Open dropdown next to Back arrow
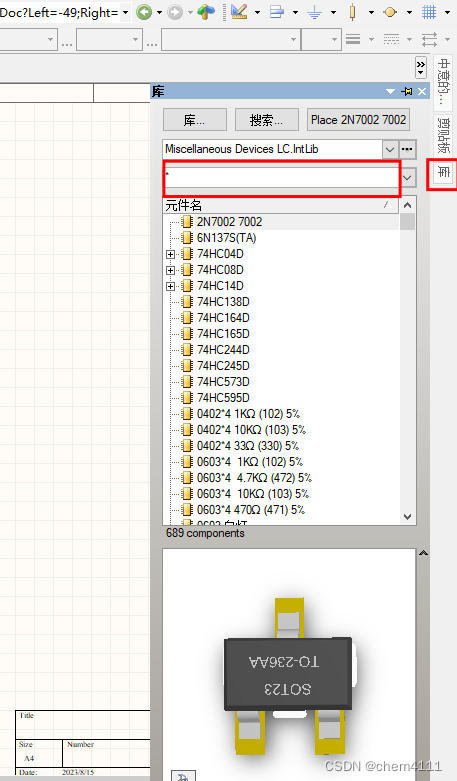Viewport: 457px width, 781px height. (x=159, y=12)
